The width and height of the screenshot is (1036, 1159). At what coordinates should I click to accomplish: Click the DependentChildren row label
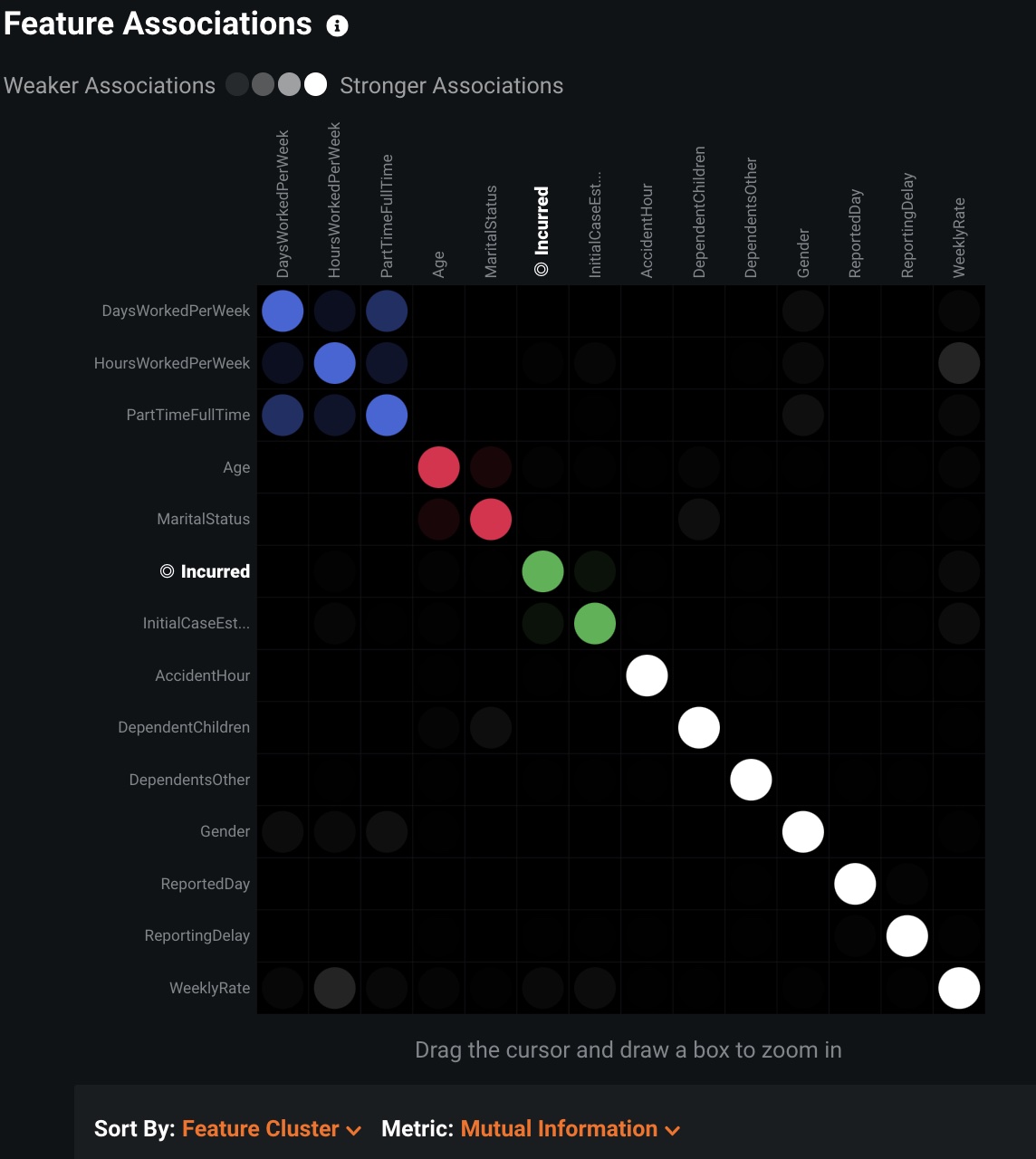pos(184,727)
